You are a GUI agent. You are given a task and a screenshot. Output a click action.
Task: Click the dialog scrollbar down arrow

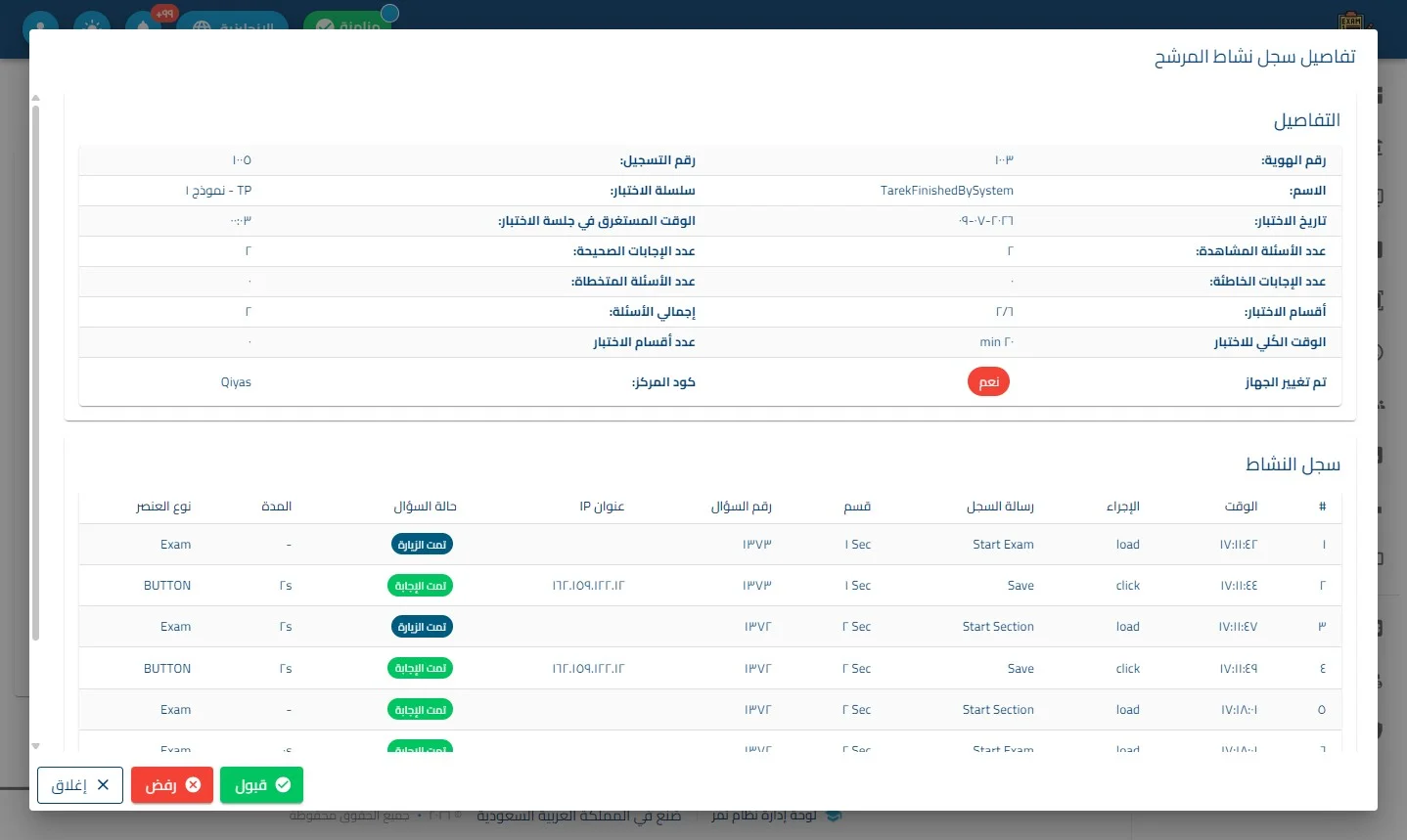tap(35, 746)
